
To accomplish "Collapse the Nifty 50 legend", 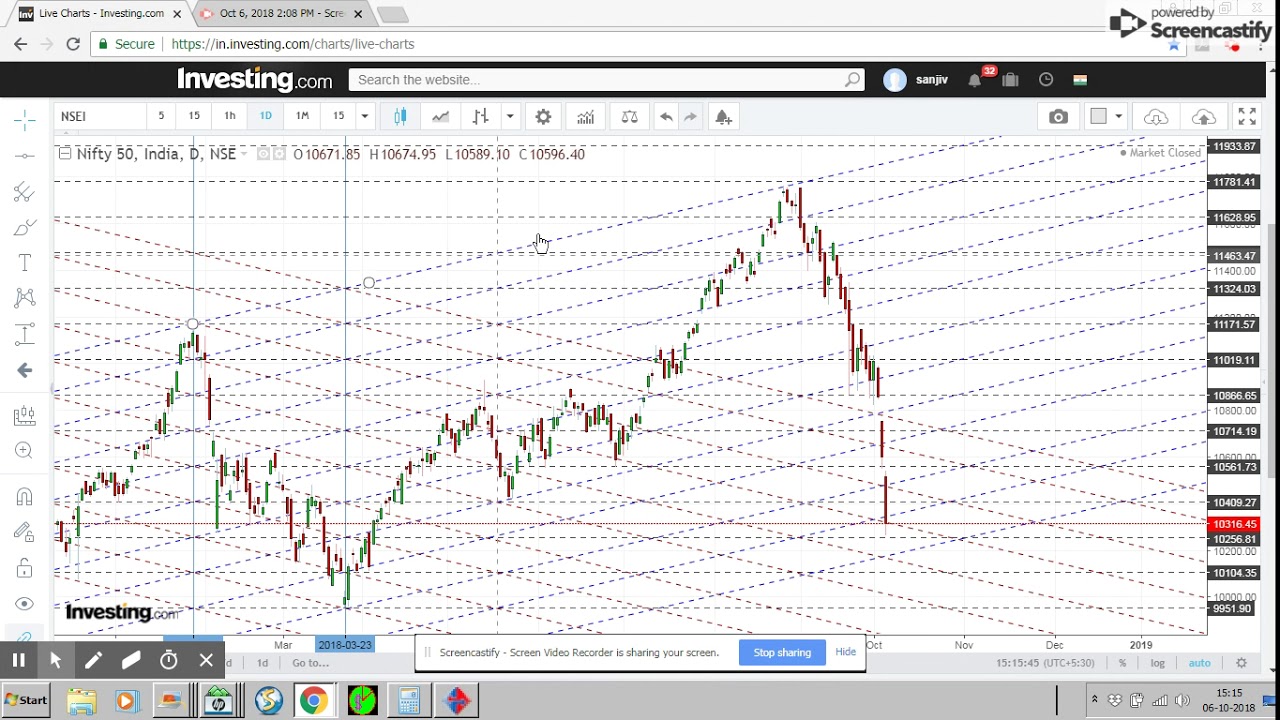I will click(x=65, y=154).
